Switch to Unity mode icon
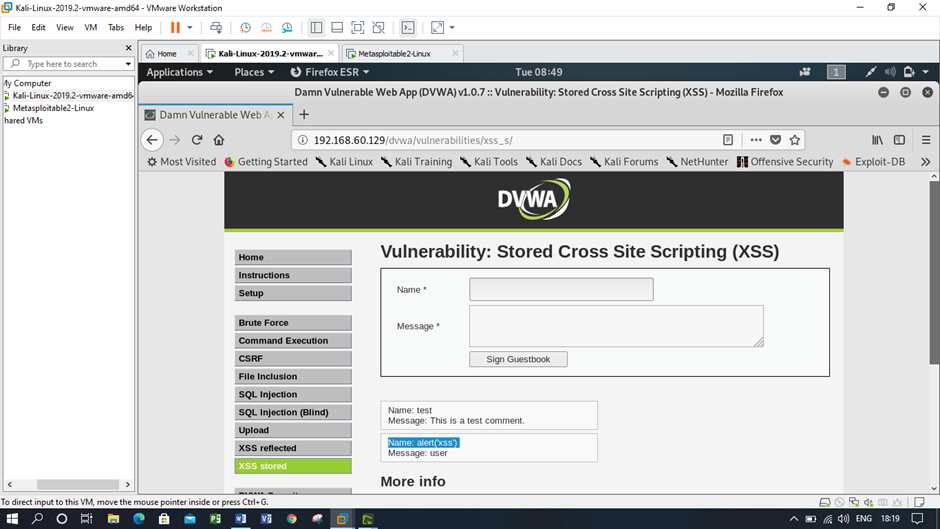Viewport: 940px width, 529px height. [378, 28]
